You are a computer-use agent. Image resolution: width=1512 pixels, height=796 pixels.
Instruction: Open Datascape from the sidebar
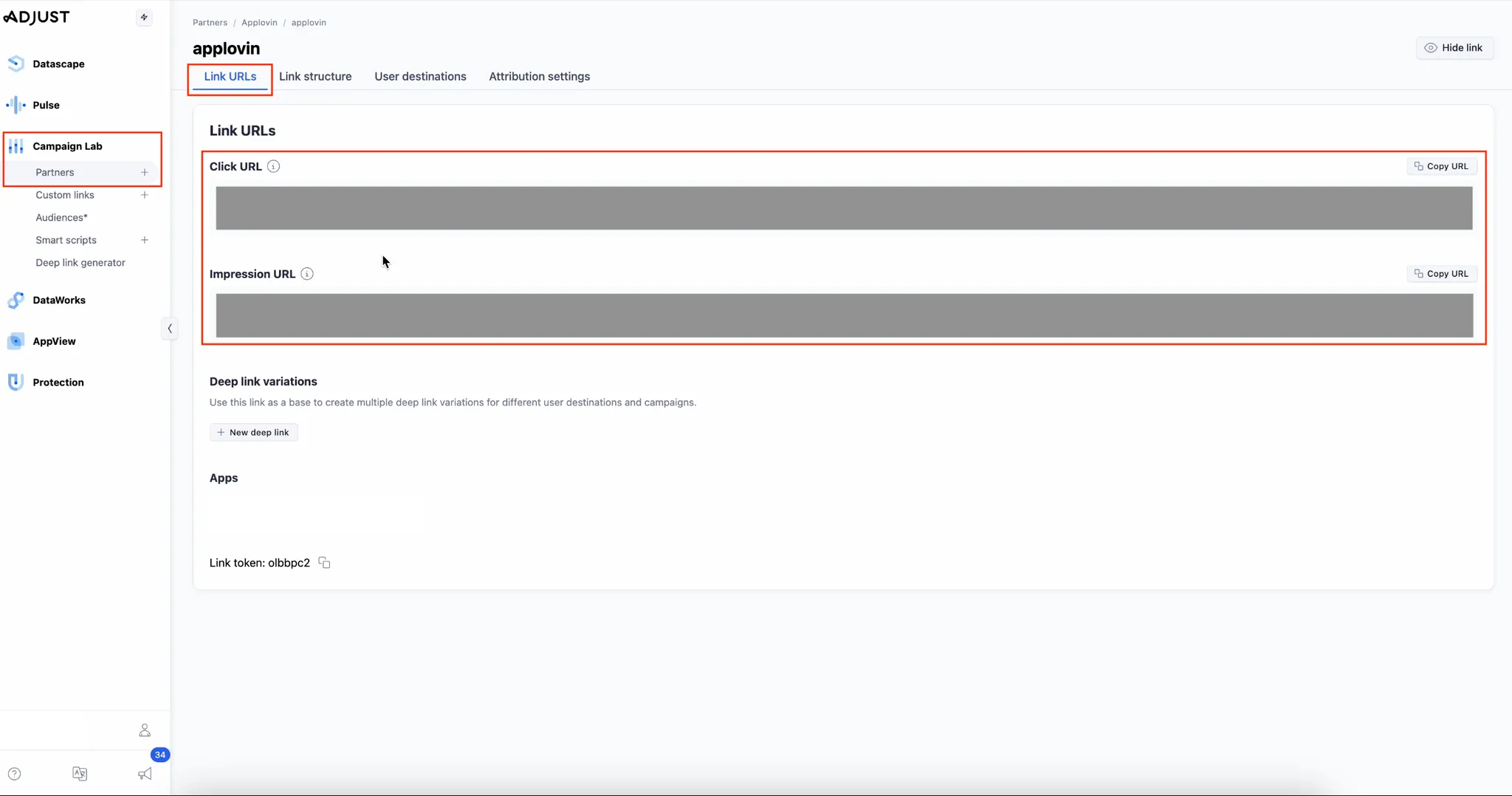(58, 64)
